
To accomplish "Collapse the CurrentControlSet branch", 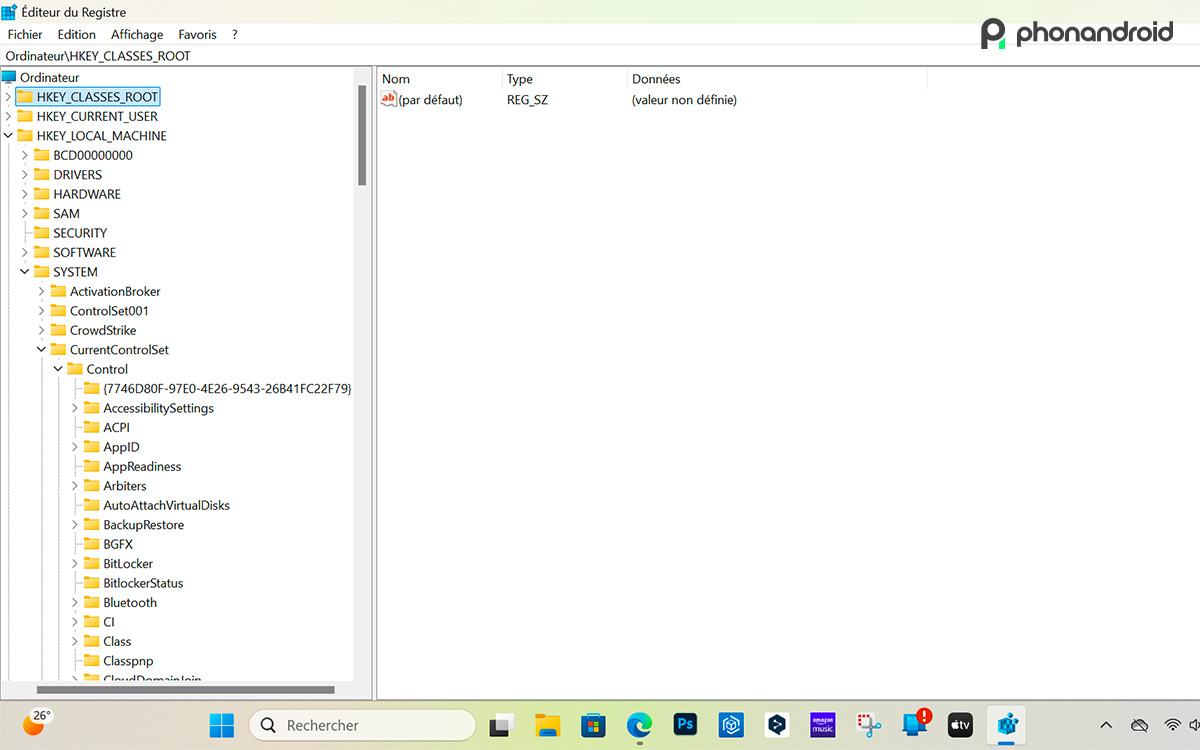I will [x=41, y=349].
